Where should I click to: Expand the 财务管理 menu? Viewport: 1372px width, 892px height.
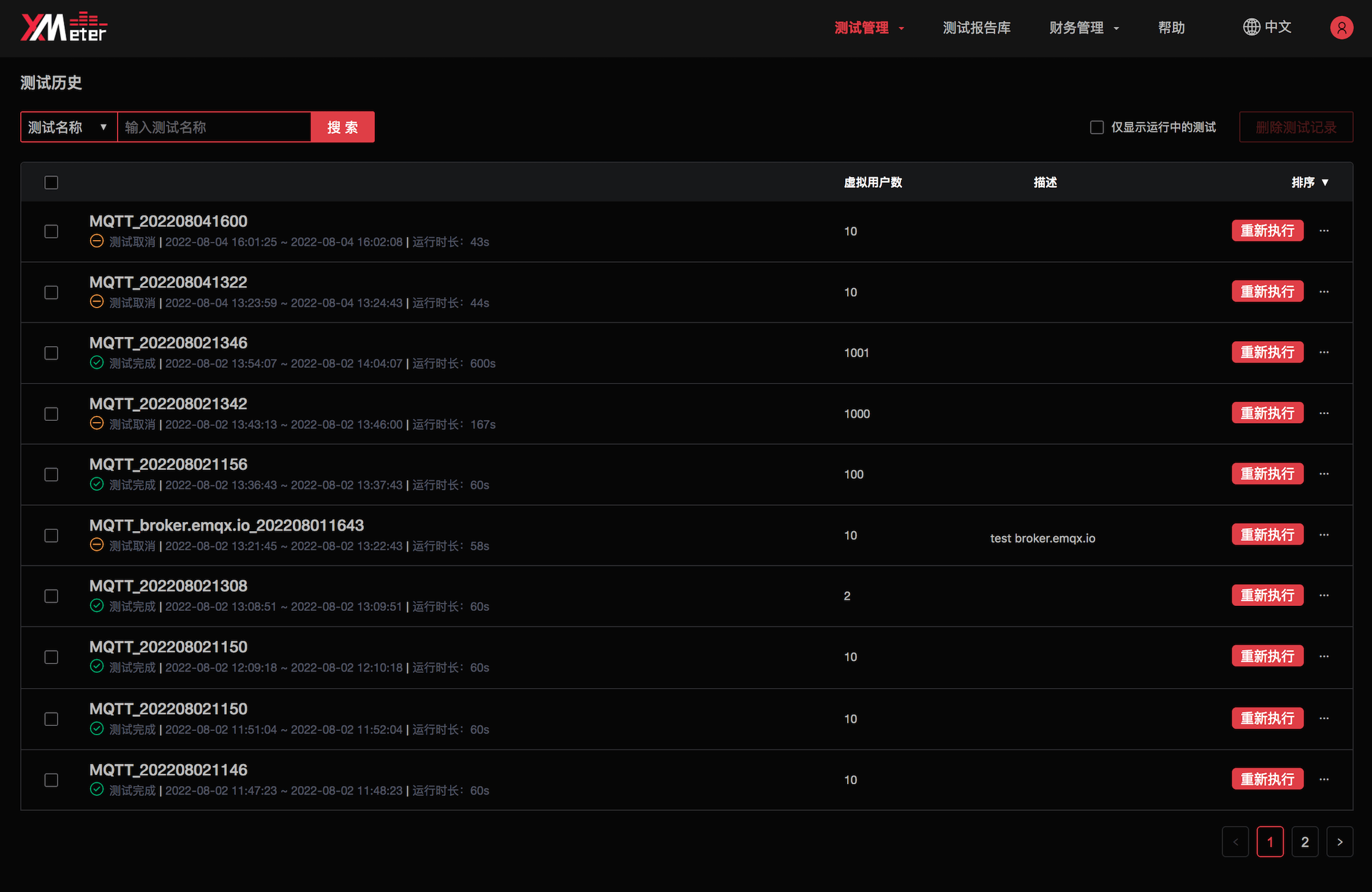click(x=1084, y=28)
